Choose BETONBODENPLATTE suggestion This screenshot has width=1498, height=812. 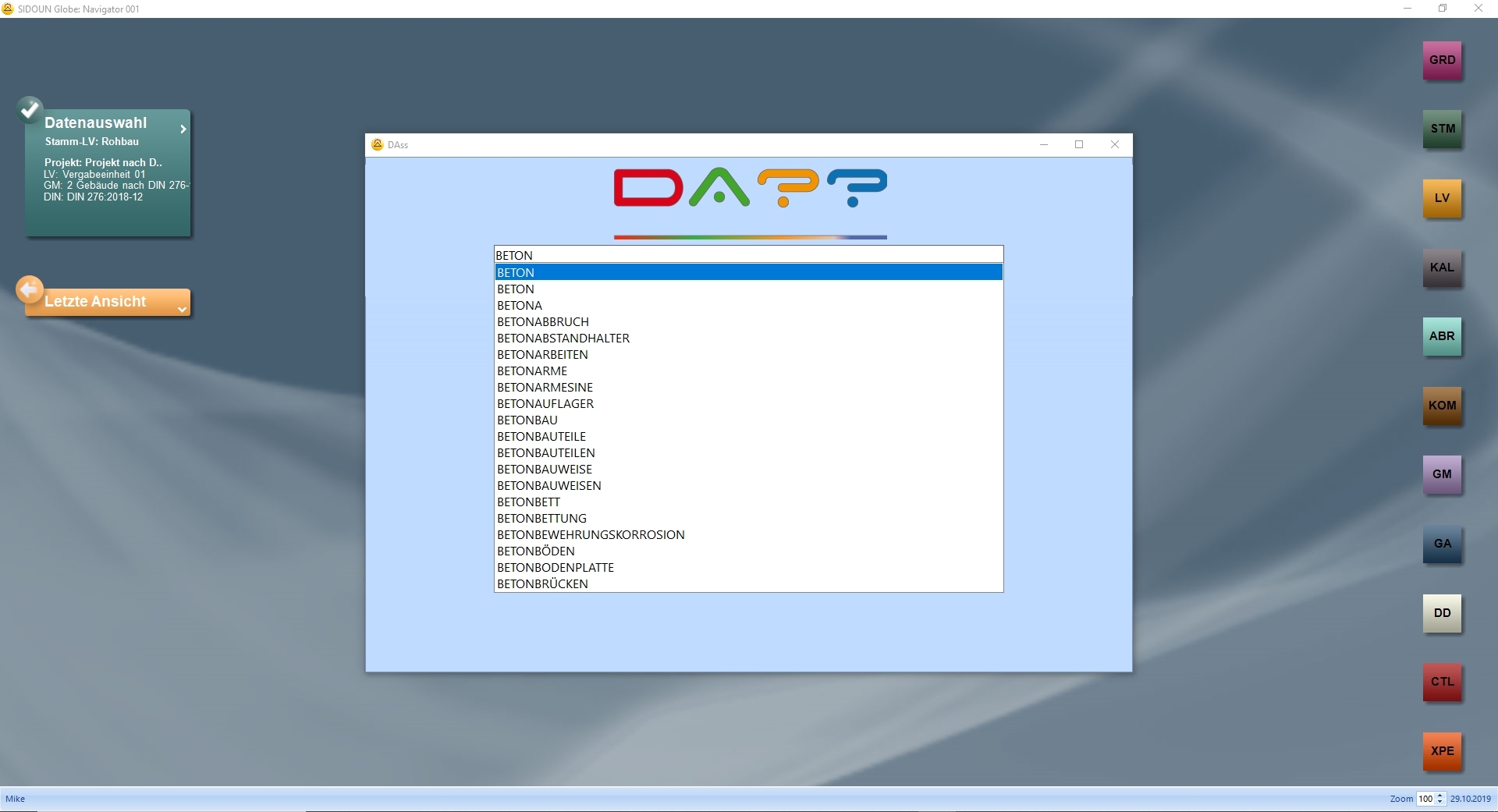(x=749, y=567)
